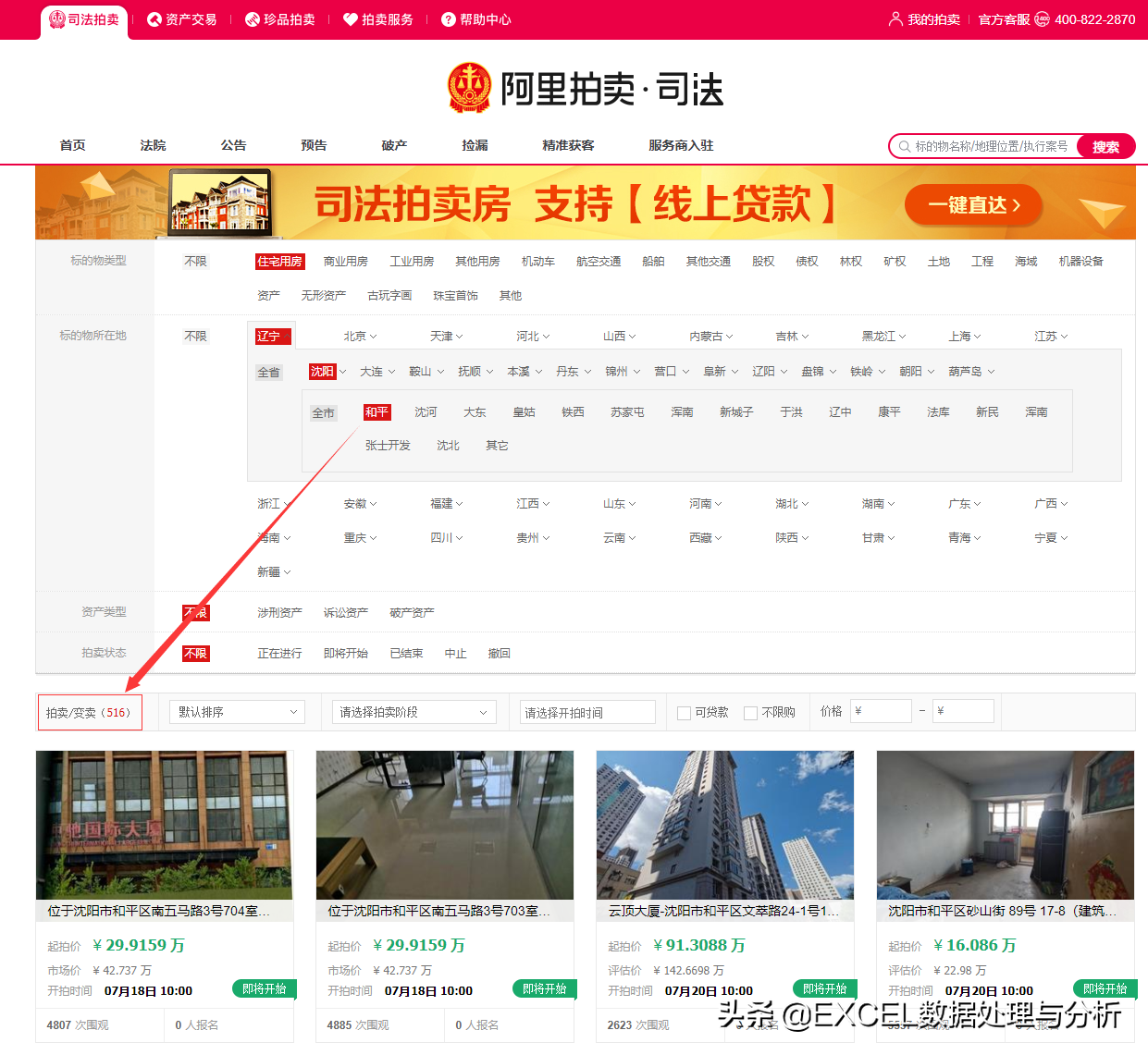Click the 阿里拍卖 judicial emblem logo
The width and height of the screenshot is (1148, 1055).
click(469, 88)
